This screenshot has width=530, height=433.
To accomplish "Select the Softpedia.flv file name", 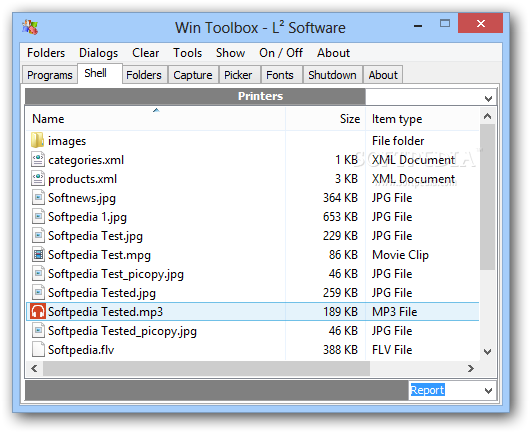I will pos(81,350).
